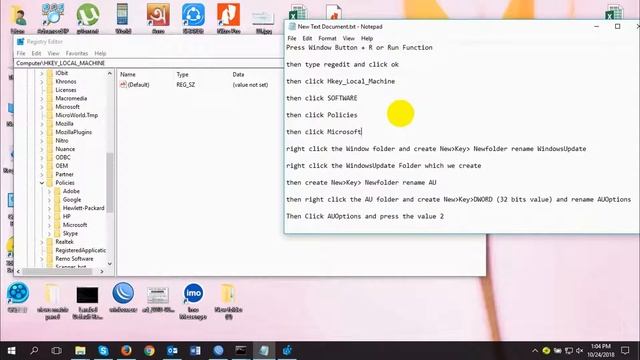640x360 pixels.
Task: Open the Action Center notifications icon
Action: tap(625, 351)
